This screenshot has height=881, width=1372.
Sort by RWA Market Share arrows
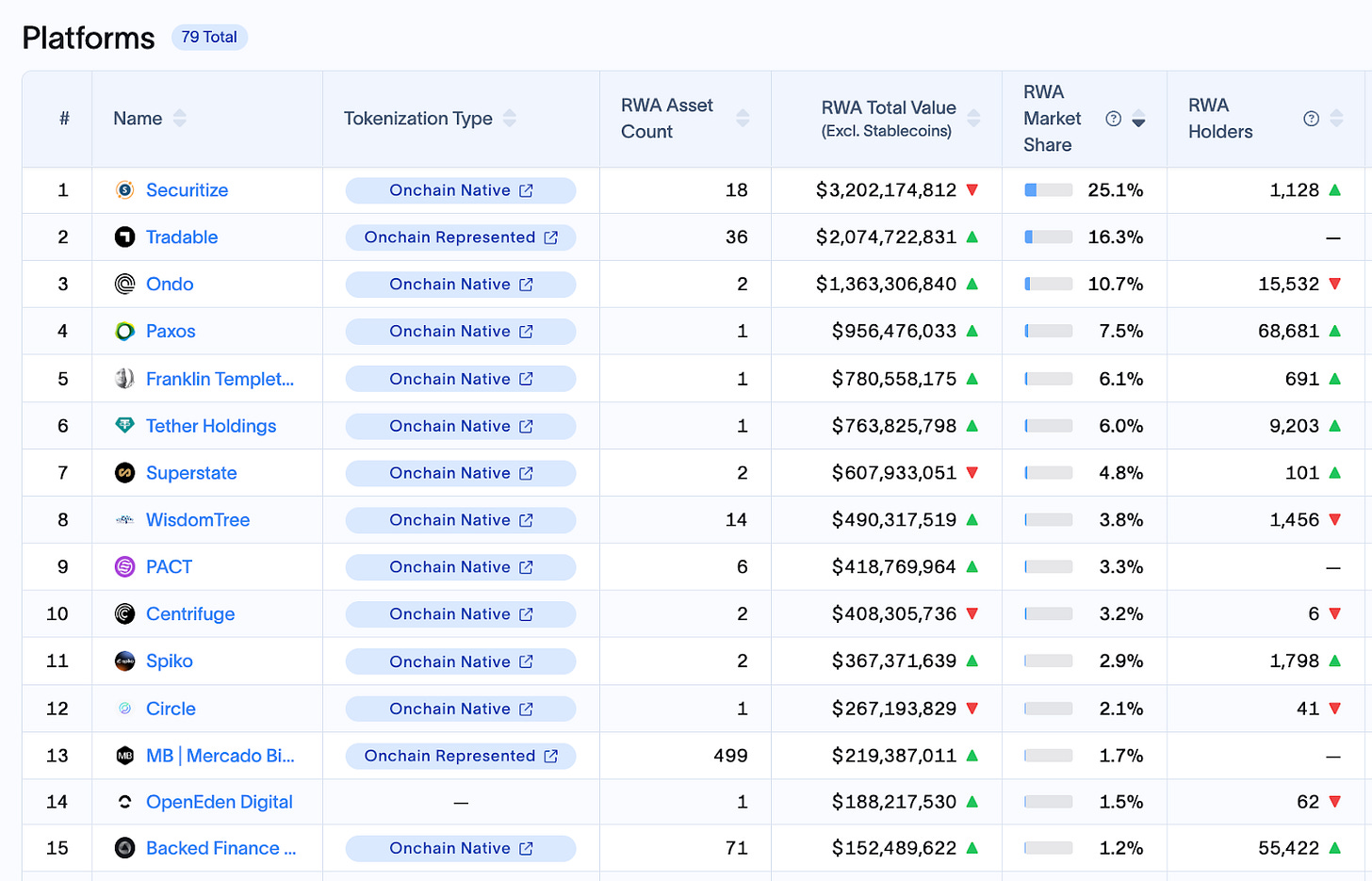[1138, 119]
